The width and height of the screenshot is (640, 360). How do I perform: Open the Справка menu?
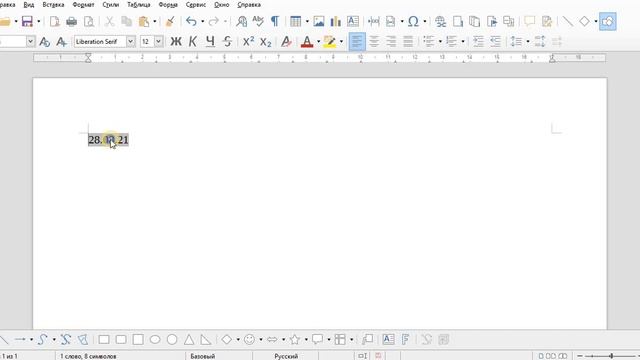(249, 5)
